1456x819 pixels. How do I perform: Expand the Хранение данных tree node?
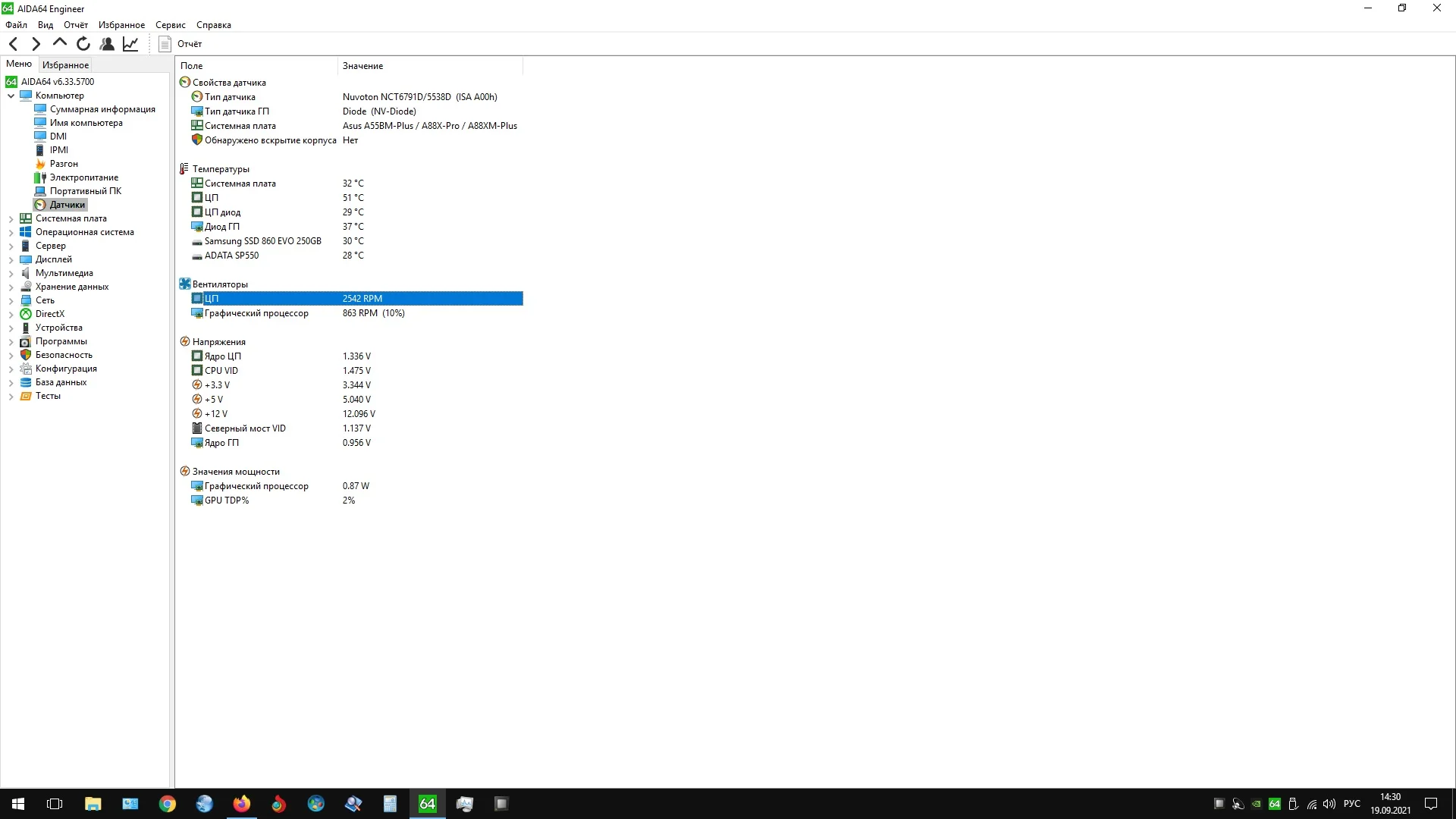point(11,287)
